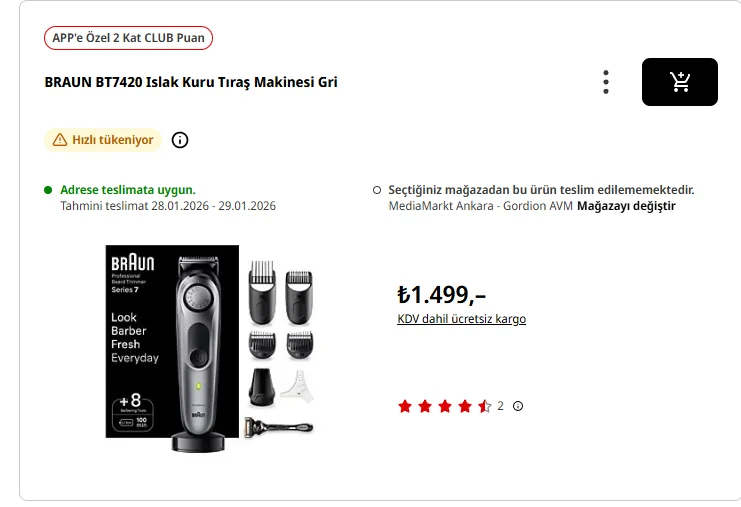The height and width of the screenshot is (507, 741).
Task: Click APP'e Özel 2 Kat CLUB Puan badge
Action: coord(129,38)
